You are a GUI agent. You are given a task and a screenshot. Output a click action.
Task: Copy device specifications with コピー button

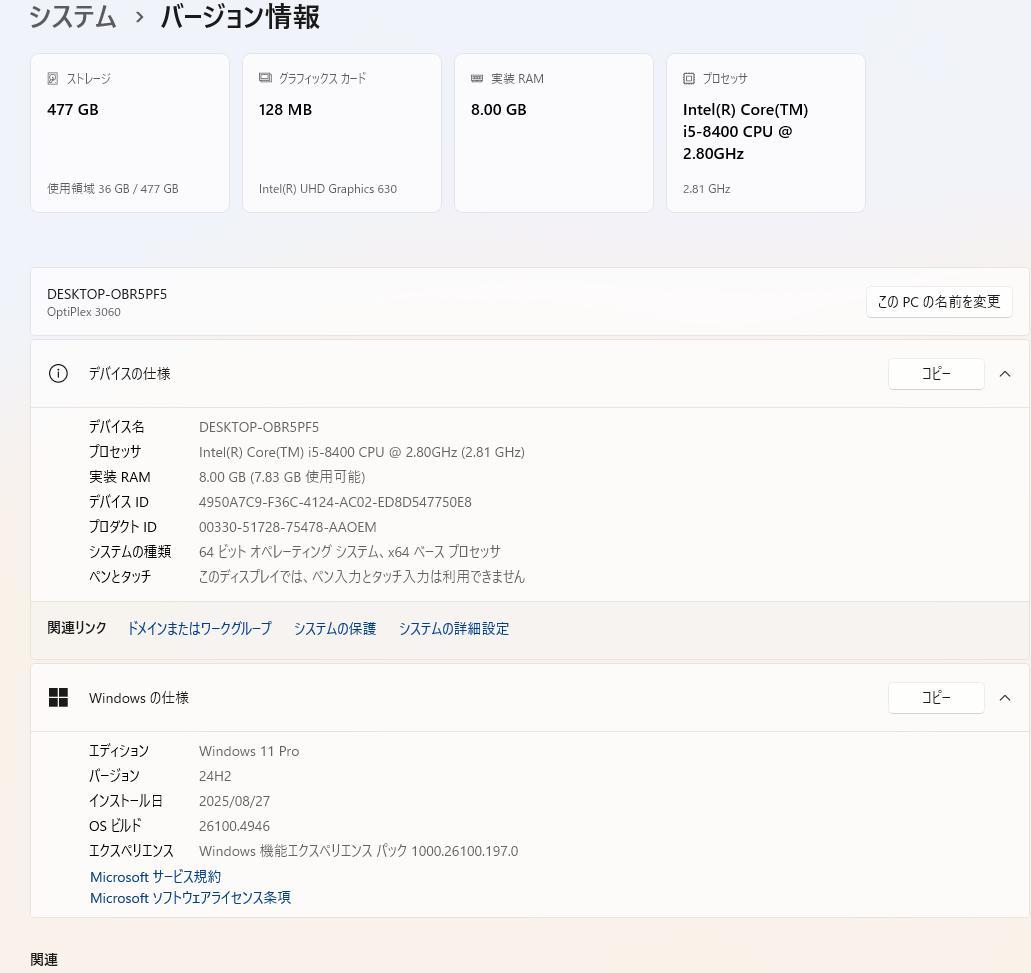(x=935, y=373)
